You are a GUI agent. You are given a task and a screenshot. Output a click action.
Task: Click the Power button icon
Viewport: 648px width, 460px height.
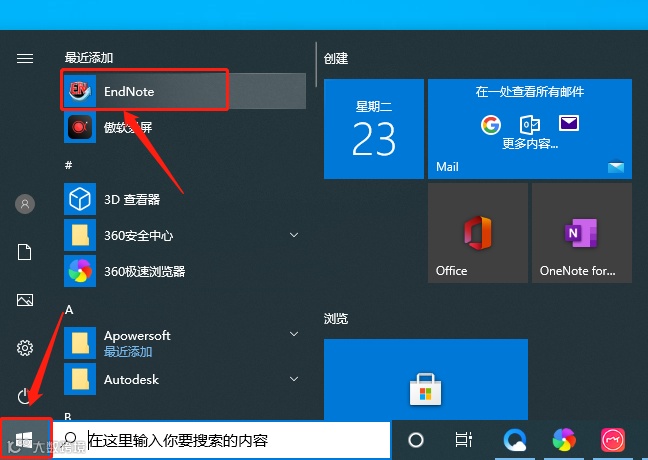coord(25,396)
